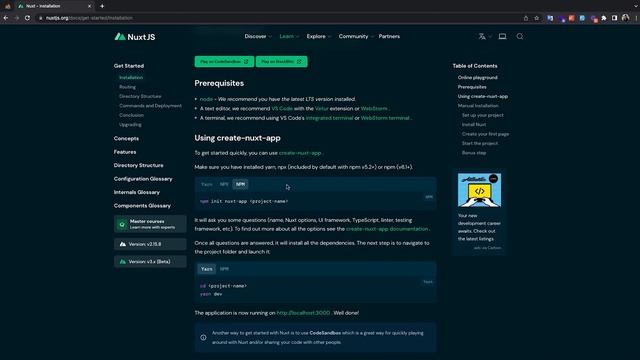This screenshot has width=640, height=360.
Task: Select the Installation sidebar item
Action: (131, 77)
